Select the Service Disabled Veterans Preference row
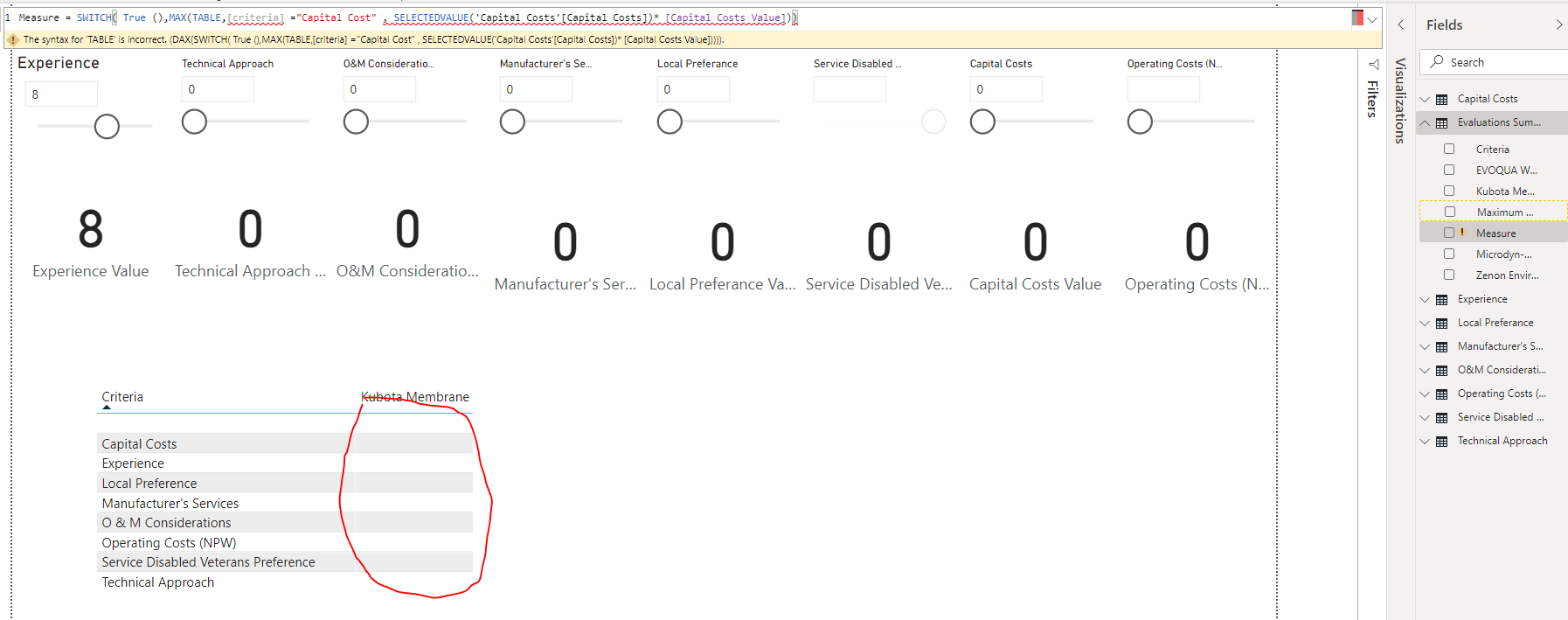Screen dimensions: 1568x620 pos(285,562)
